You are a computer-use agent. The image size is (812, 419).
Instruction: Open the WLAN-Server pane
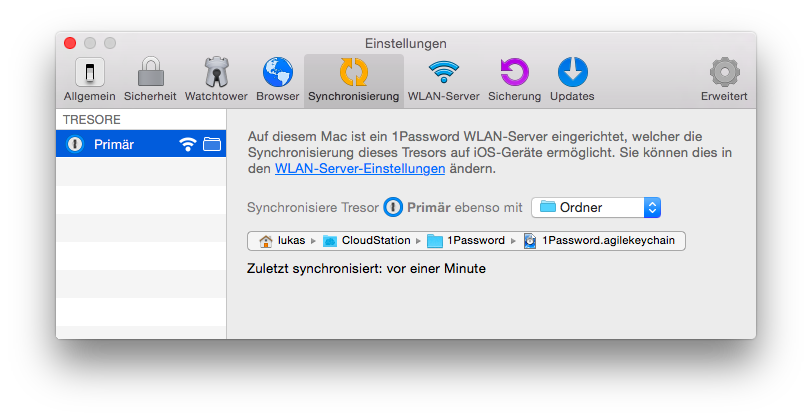click(444, 79)
